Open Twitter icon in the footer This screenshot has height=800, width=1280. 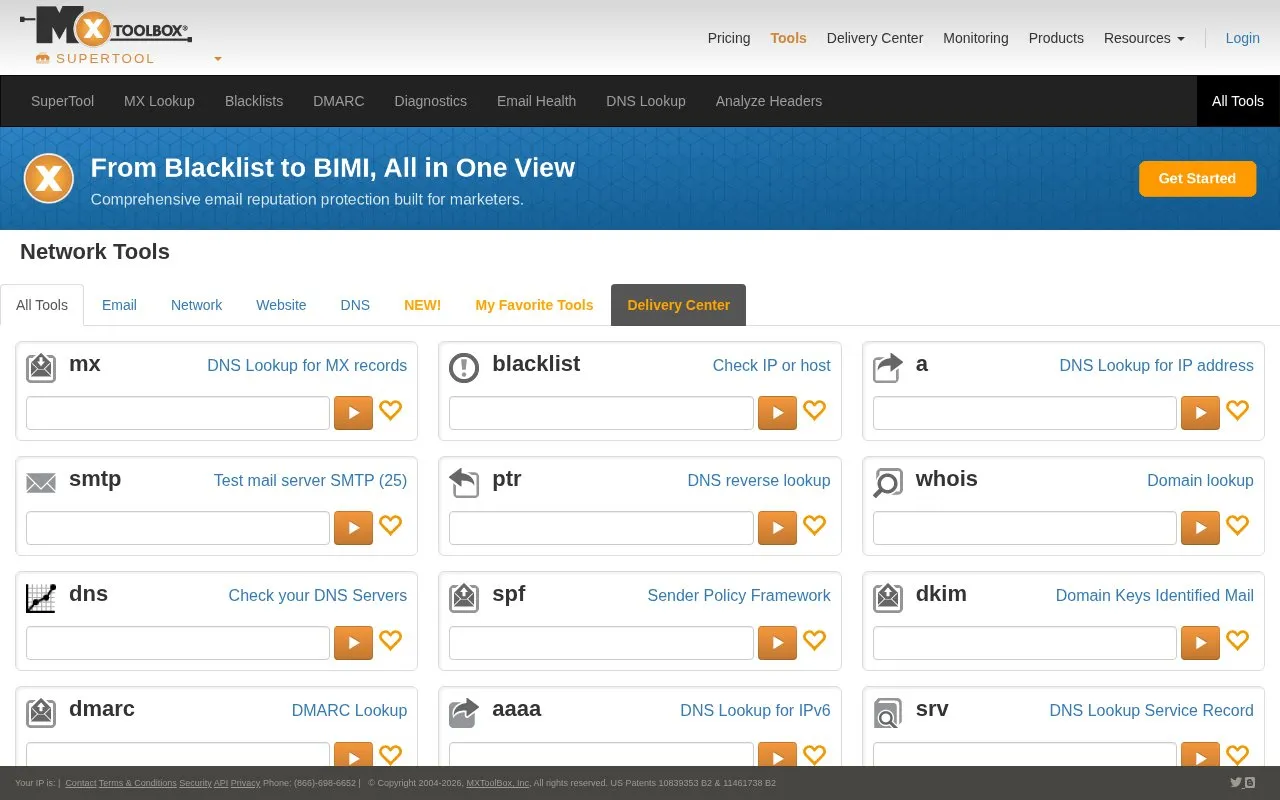pyautogui.click(x=1236, y=783)
